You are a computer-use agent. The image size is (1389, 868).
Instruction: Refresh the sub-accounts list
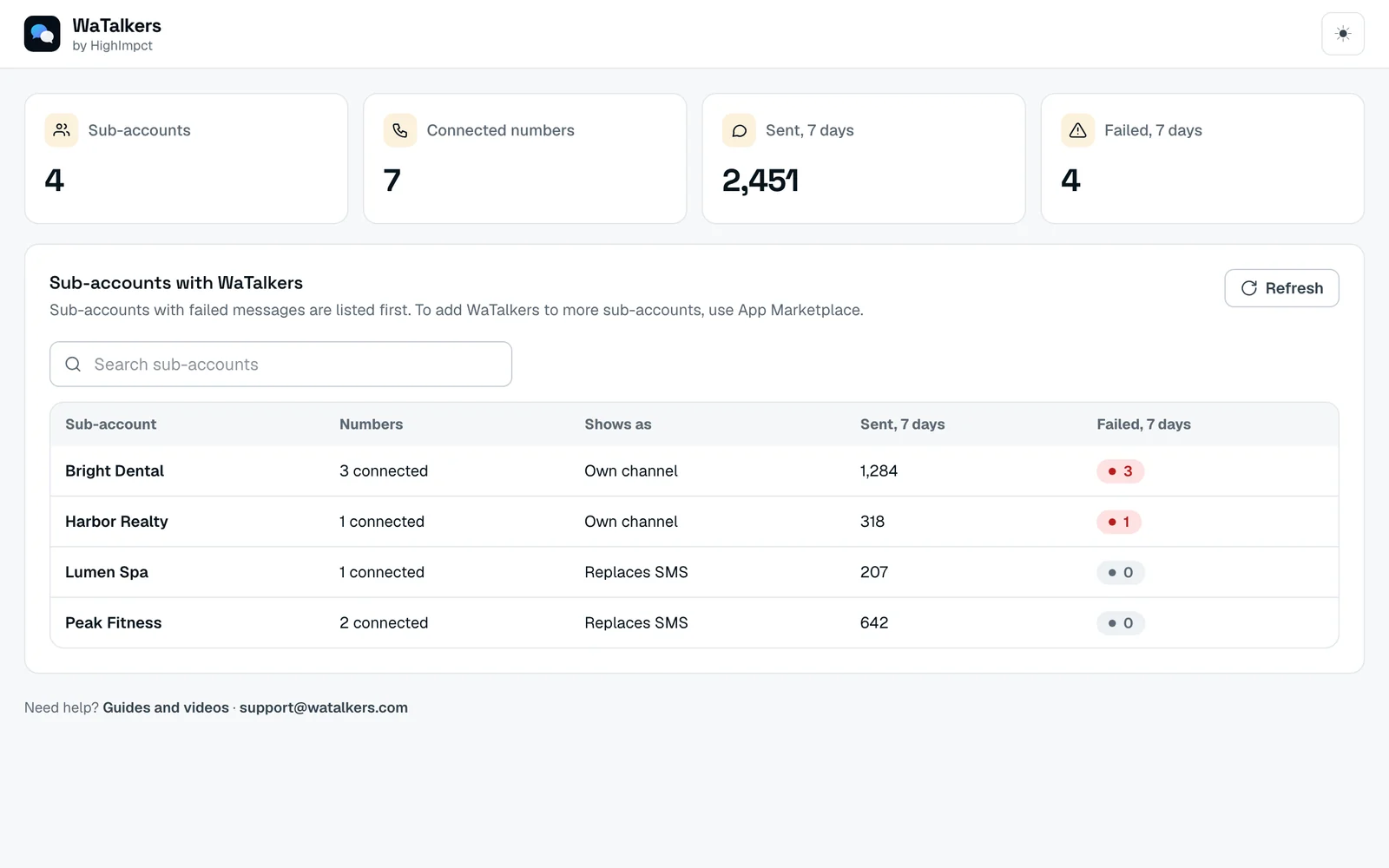(x=1281, y=288)
